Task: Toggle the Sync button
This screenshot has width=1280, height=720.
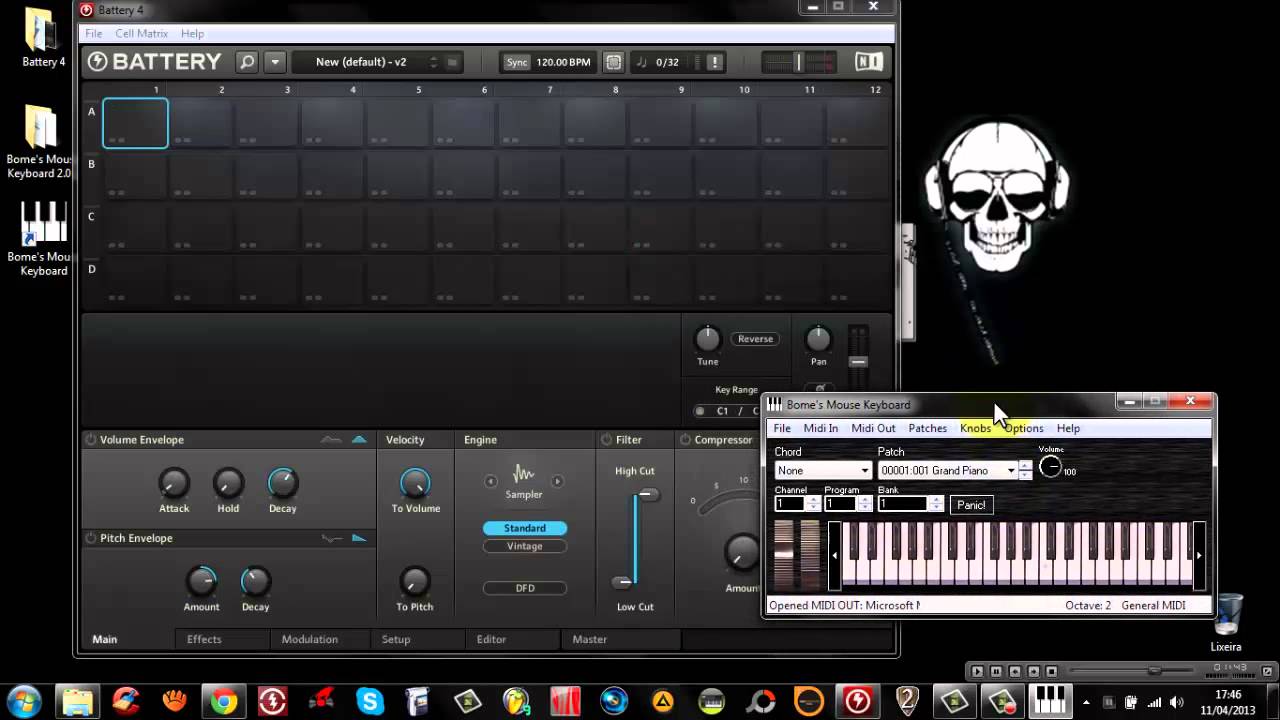Action: (517, 62)
